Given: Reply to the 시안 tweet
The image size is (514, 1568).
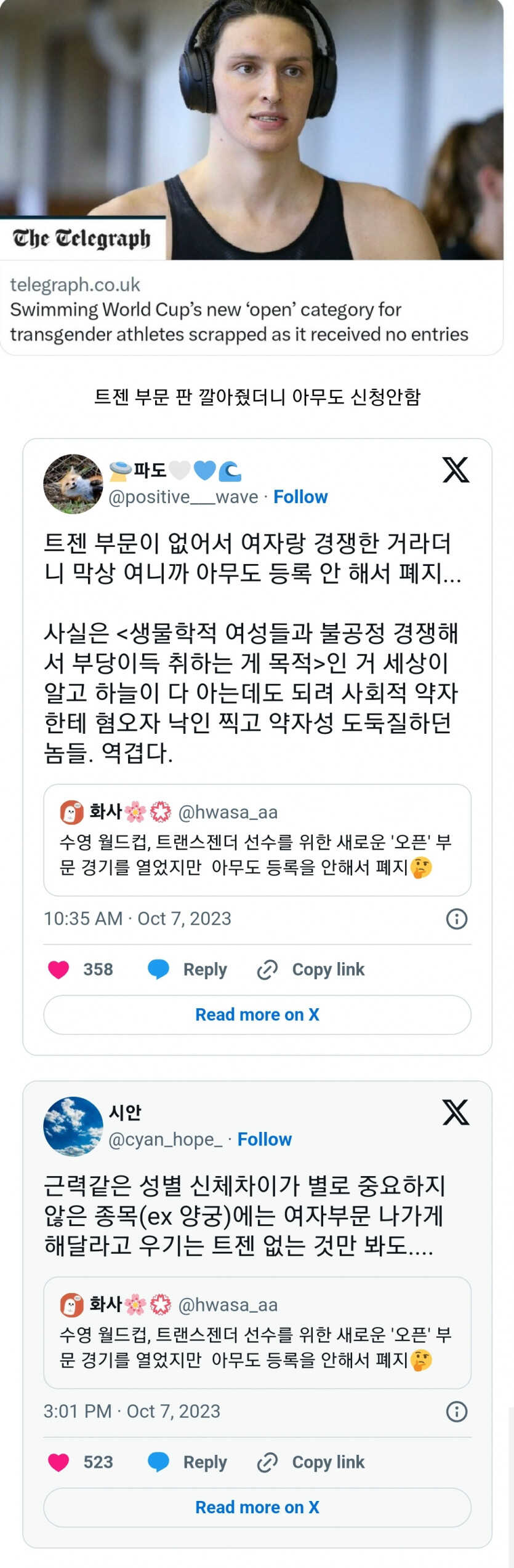Looking at the screenshot, I should coord(188,1462).
